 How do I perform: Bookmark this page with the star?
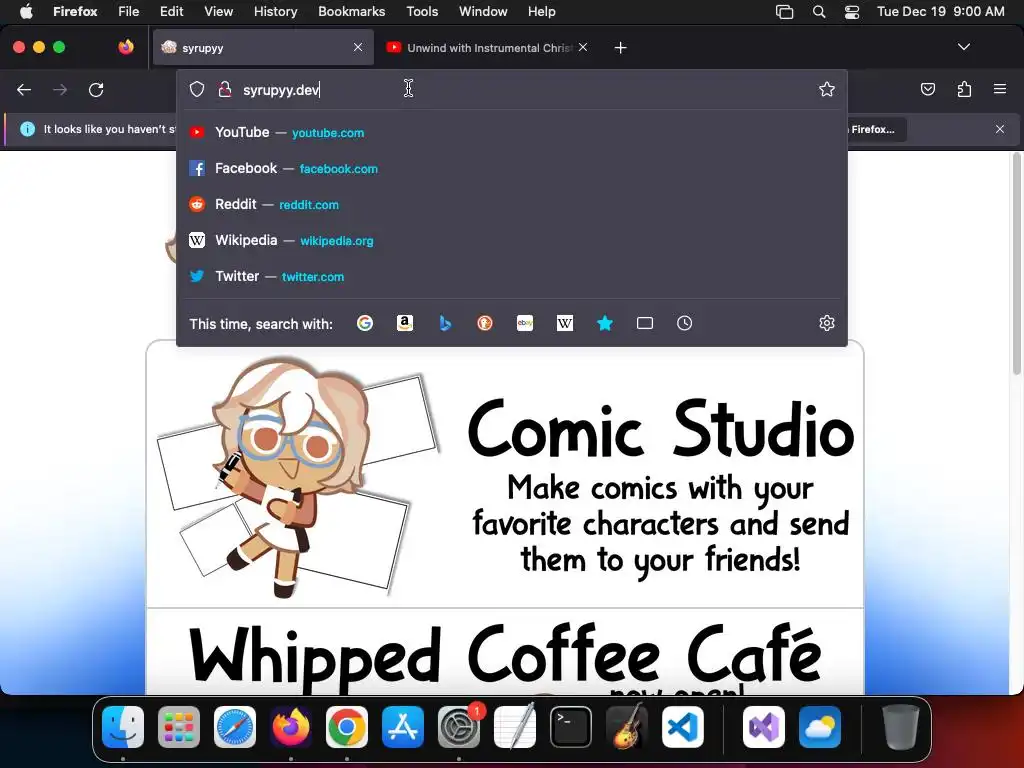pos(827,89)
